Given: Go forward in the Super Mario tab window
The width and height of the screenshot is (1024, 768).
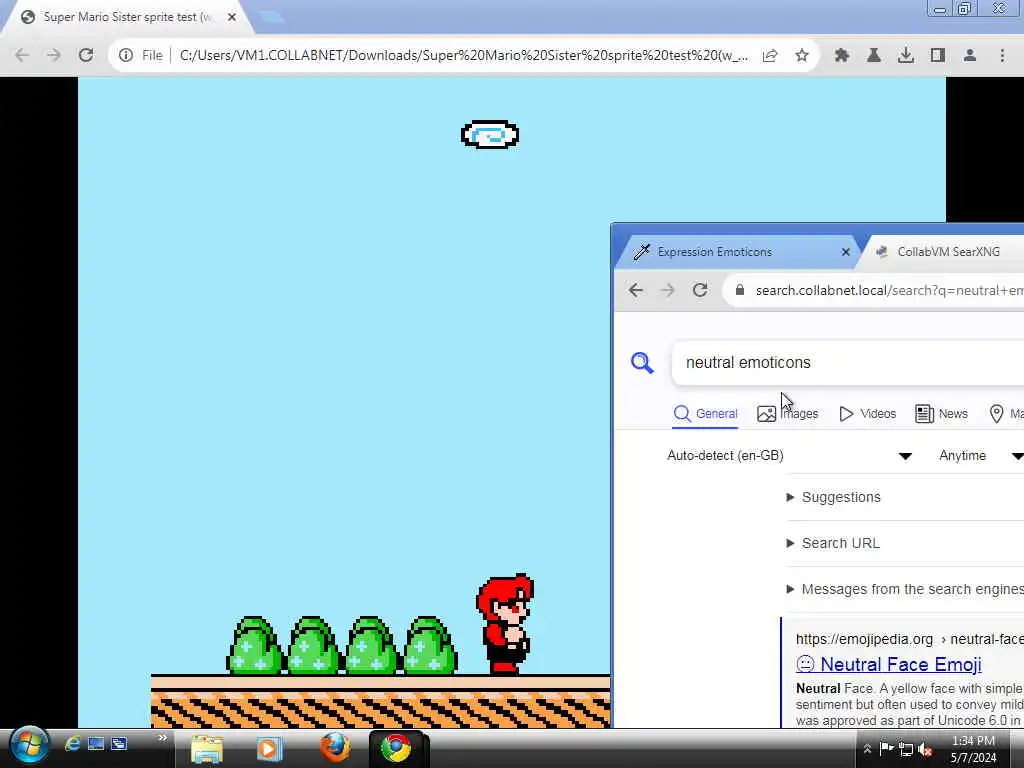Looking at the screenshot, I should [x=54, y=56].
